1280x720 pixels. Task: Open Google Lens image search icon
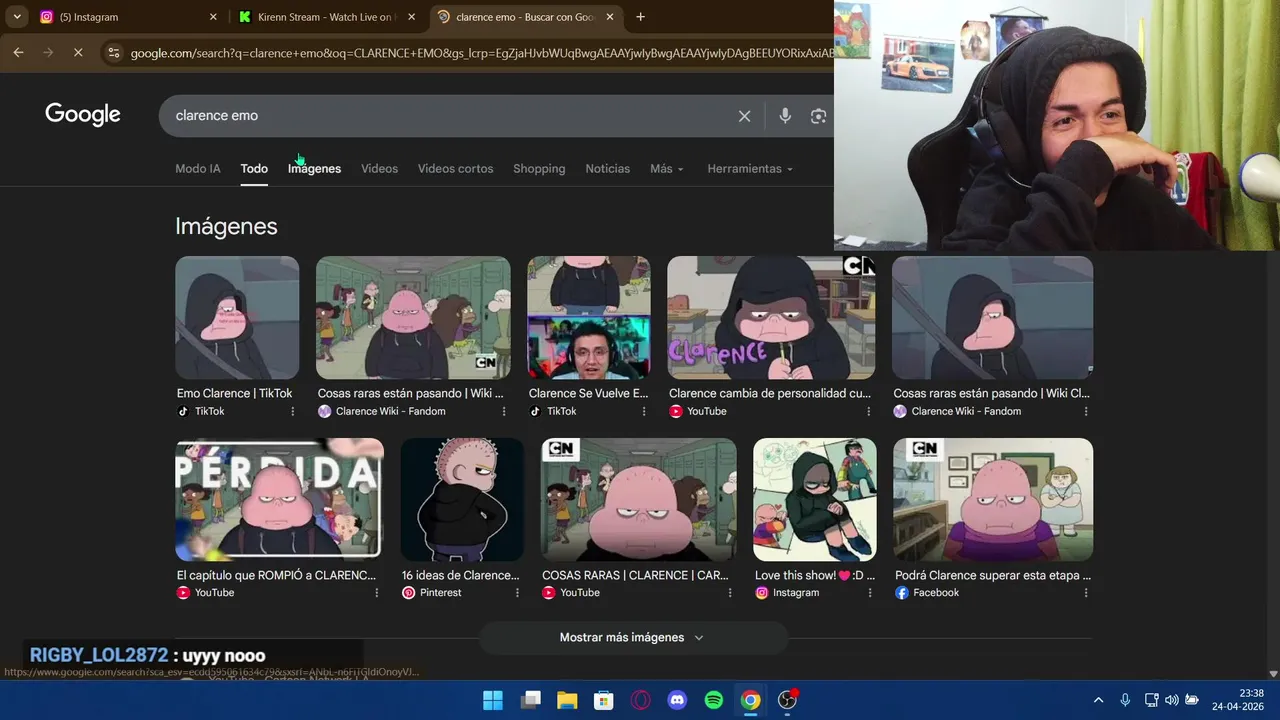[x=818, y=116]
